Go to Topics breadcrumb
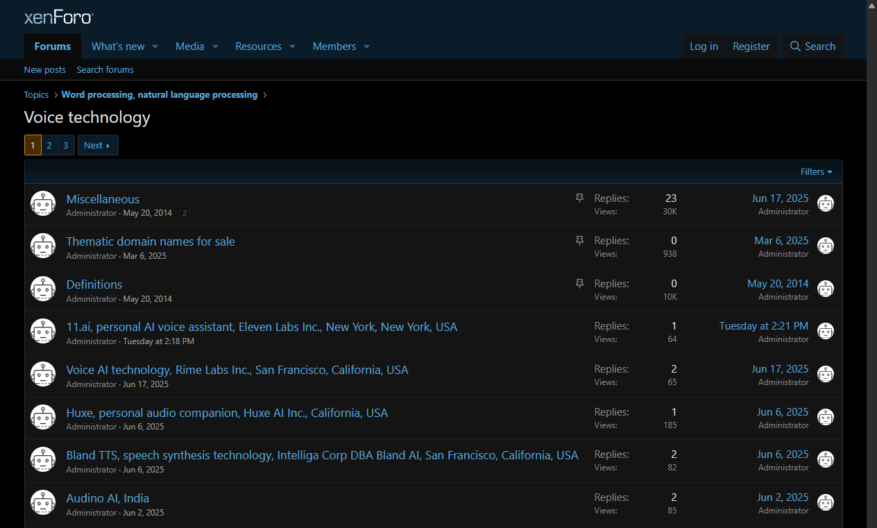The height and width of the screenshot is (528, 877). (x=36, y=95)
